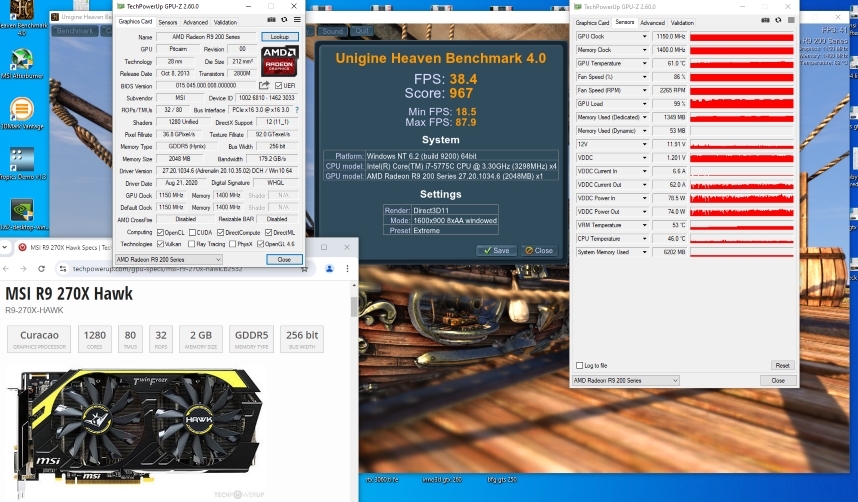Click site info icon in address bar

tap(63, 269)
